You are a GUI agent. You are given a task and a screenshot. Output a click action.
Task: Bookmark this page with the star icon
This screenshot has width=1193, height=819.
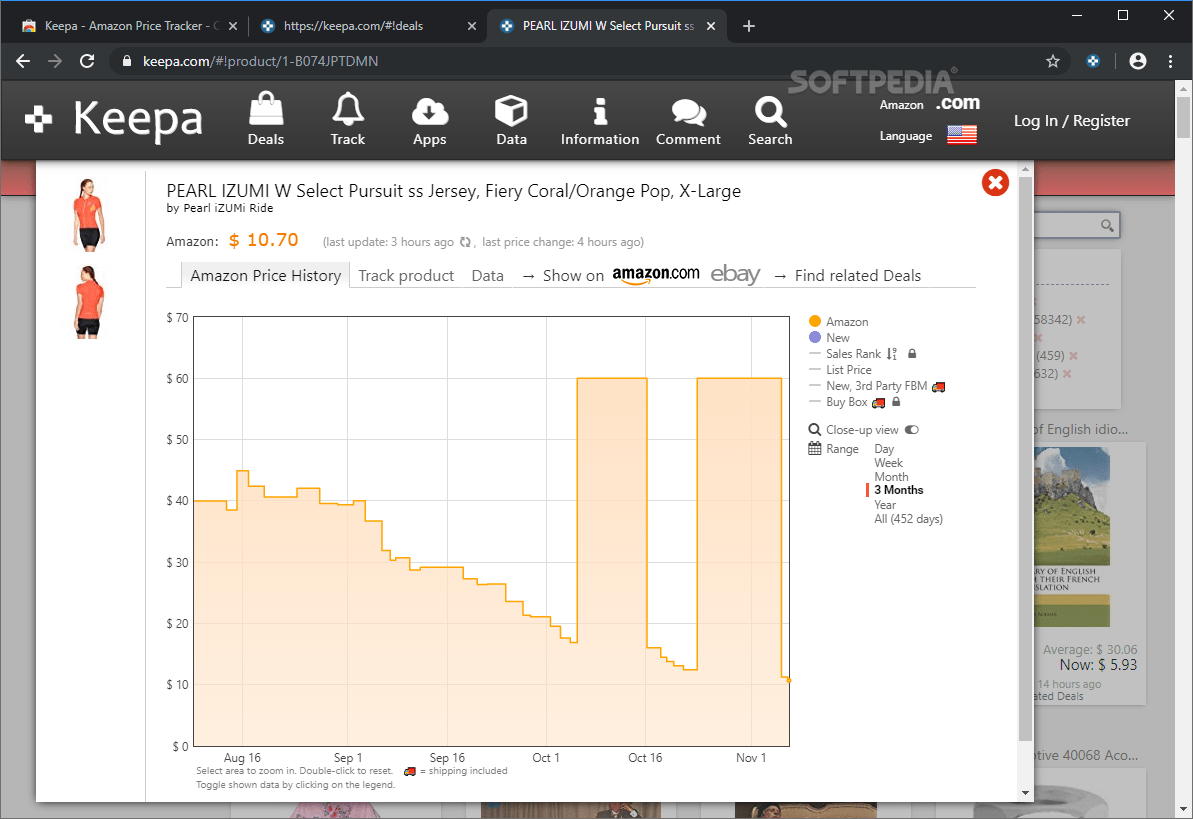[x=1053, y=61]
